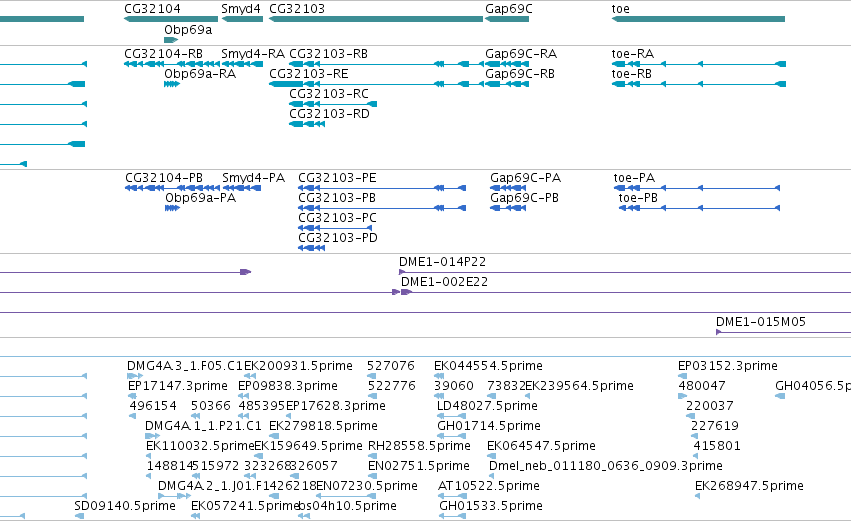
Task: Click EST EK064547.5prime label
Action: pyautogui.click(x=541, y=446)
